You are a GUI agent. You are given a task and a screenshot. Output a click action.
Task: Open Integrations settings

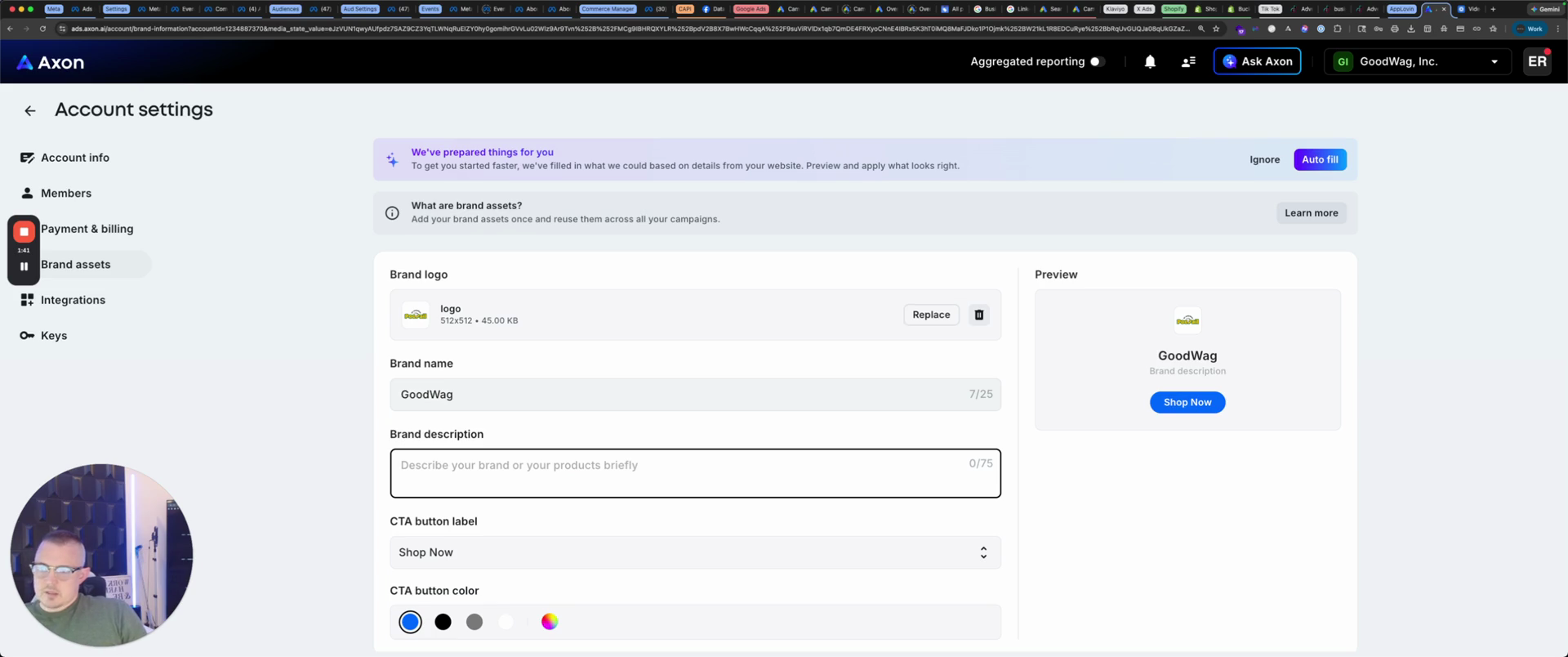(x=73, y=300)
